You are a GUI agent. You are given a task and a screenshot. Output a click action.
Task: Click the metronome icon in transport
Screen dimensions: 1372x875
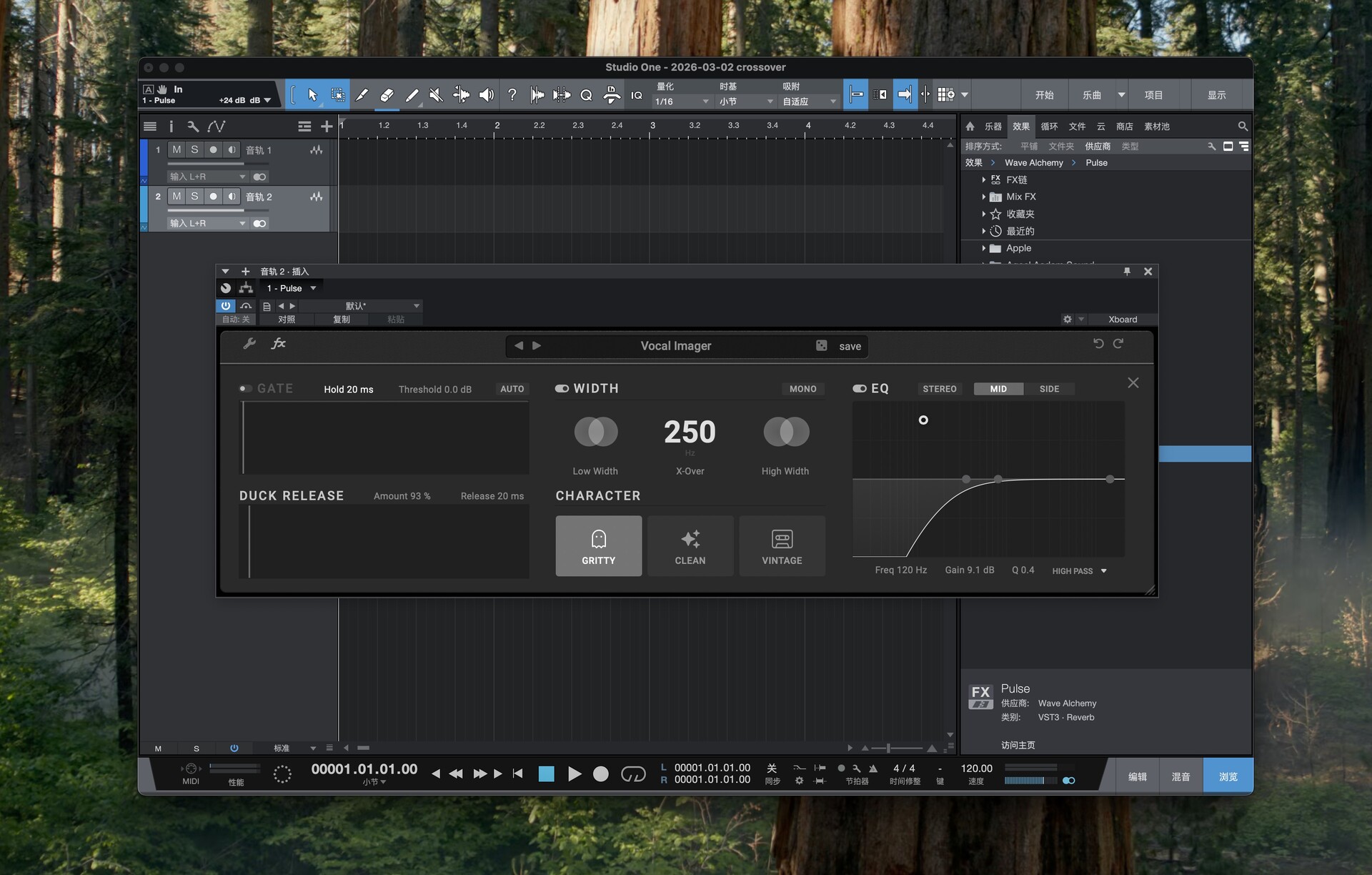pos(873,768)
